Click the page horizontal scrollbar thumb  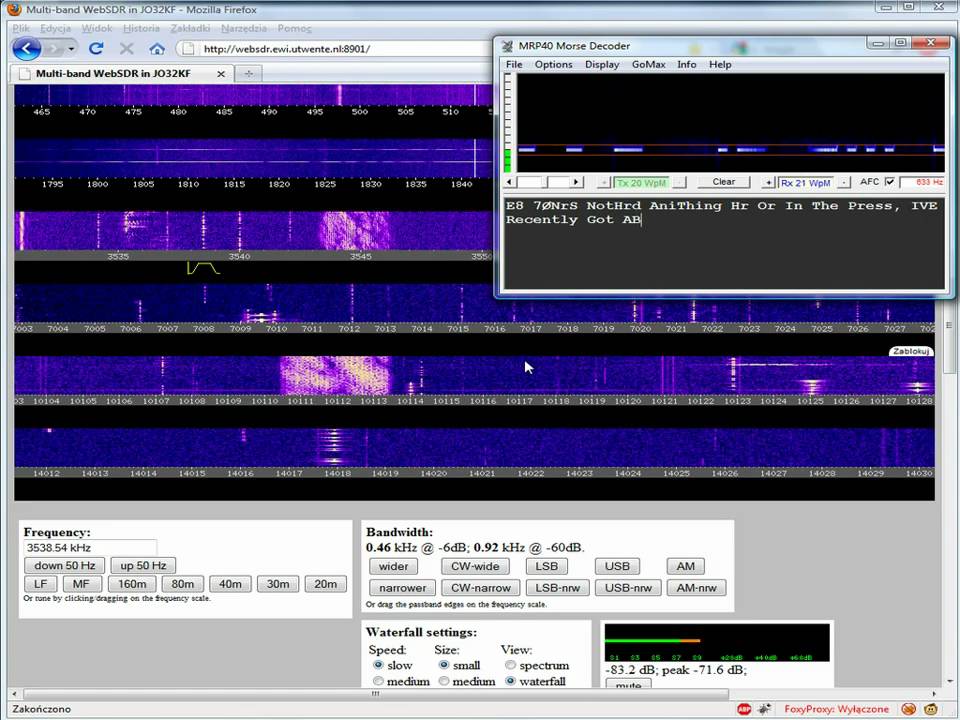[376, 694]
